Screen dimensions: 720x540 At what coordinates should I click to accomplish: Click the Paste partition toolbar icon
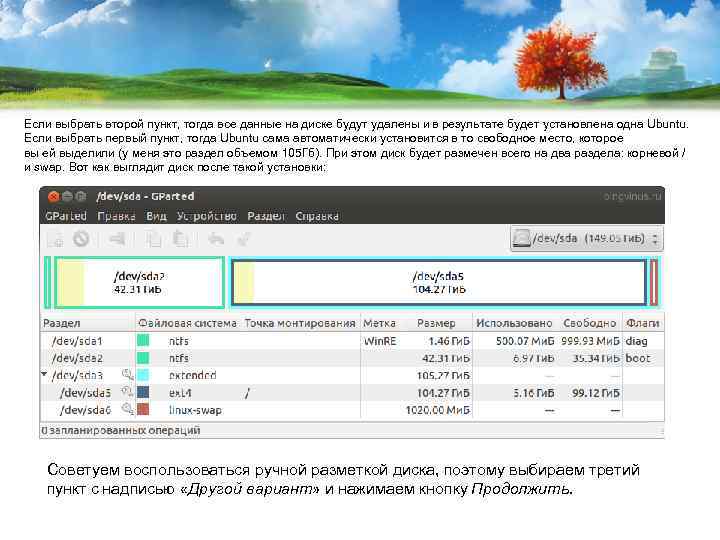(180, 239)
